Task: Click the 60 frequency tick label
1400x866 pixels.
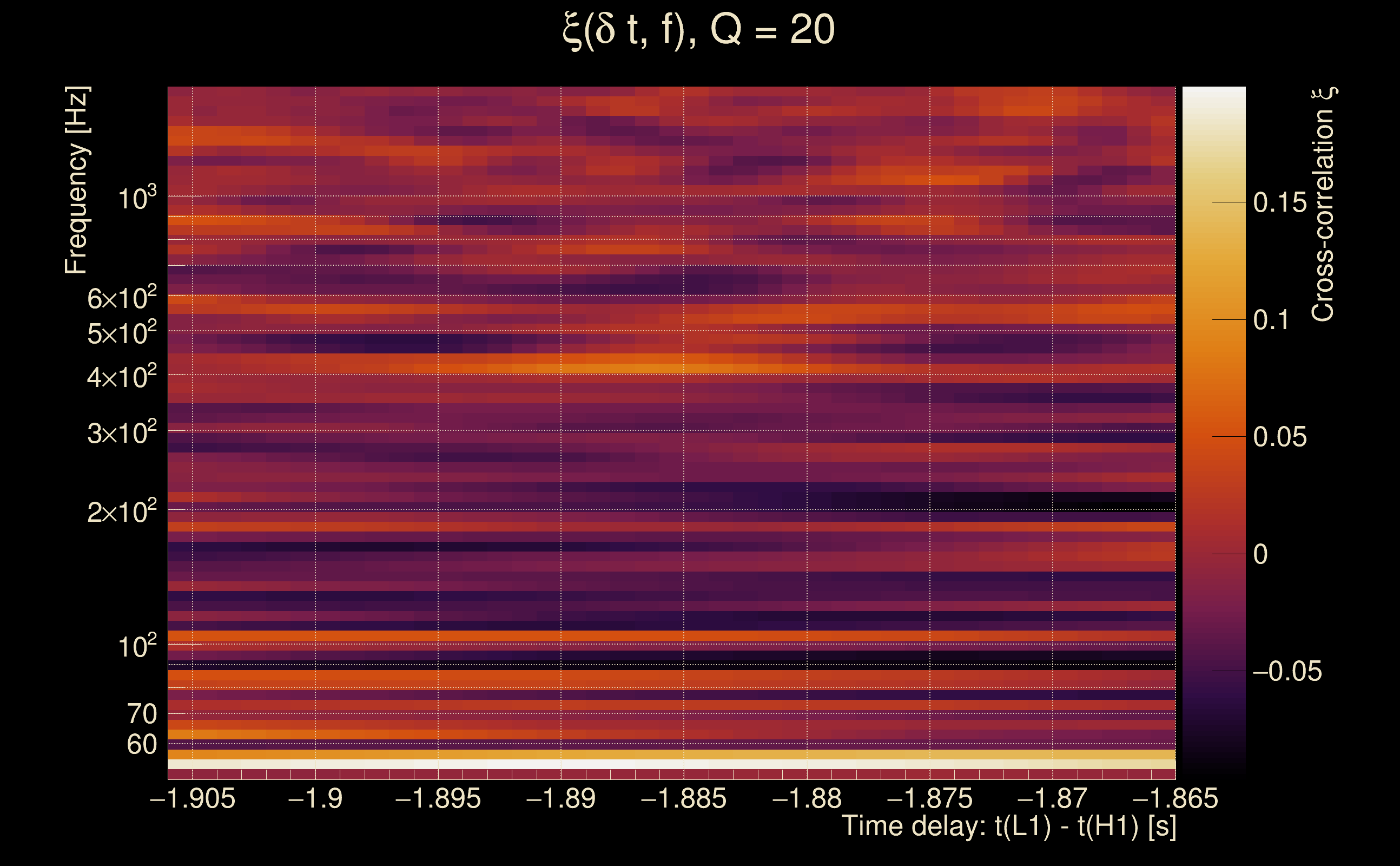Action: tap(141, 745)
